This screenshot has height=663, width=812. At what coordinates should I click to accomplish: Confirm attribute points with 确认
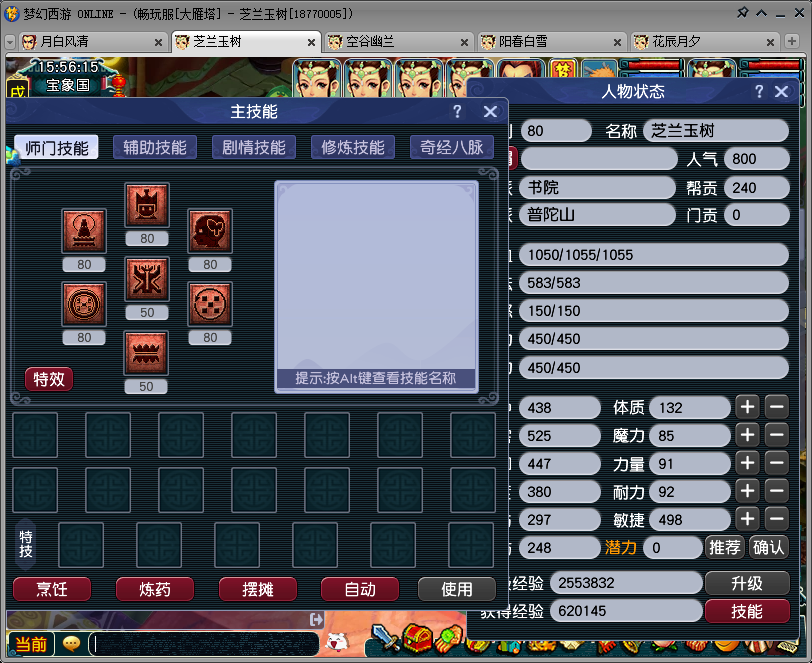pyautogui.click(x=768, y=547)
